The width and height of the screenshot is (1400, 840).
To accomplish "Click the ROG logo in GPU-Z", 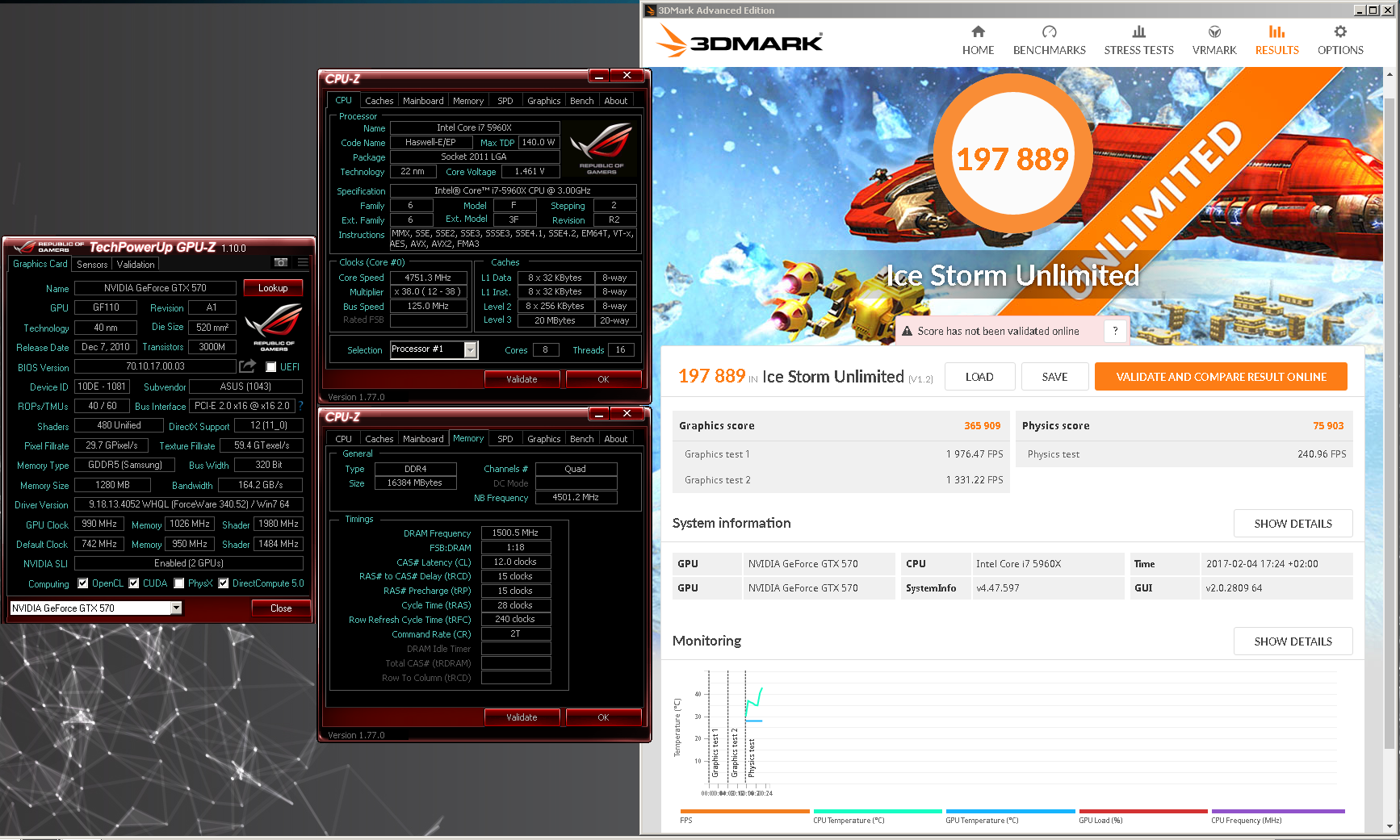I will tap(274, 326).
